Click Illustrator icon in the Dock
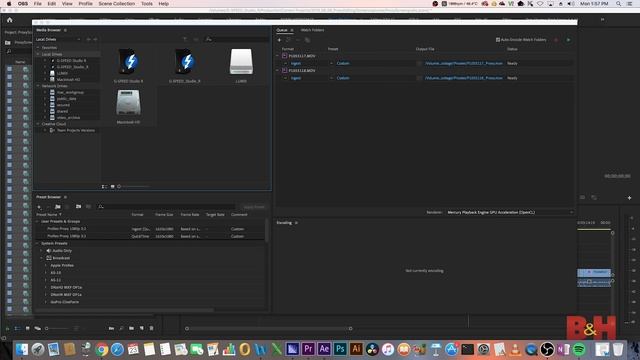 click(x=356, y=349)
